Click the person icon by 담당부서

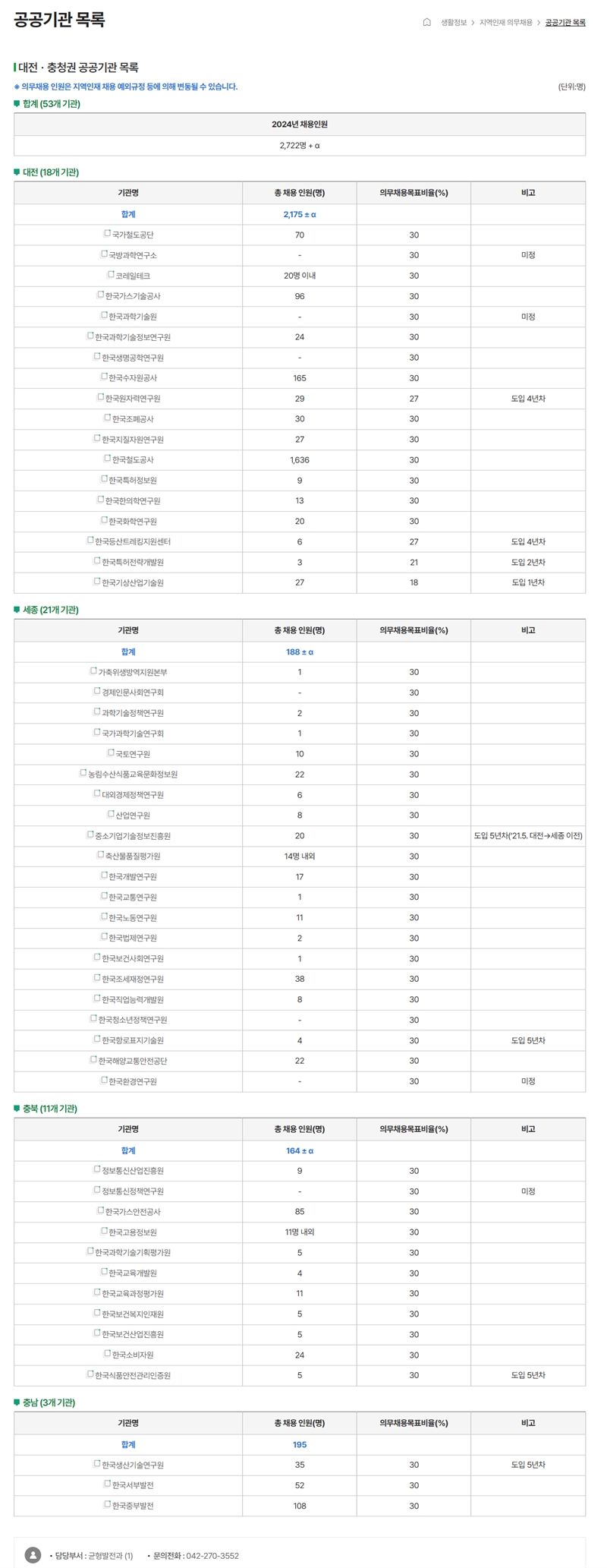33,1555
